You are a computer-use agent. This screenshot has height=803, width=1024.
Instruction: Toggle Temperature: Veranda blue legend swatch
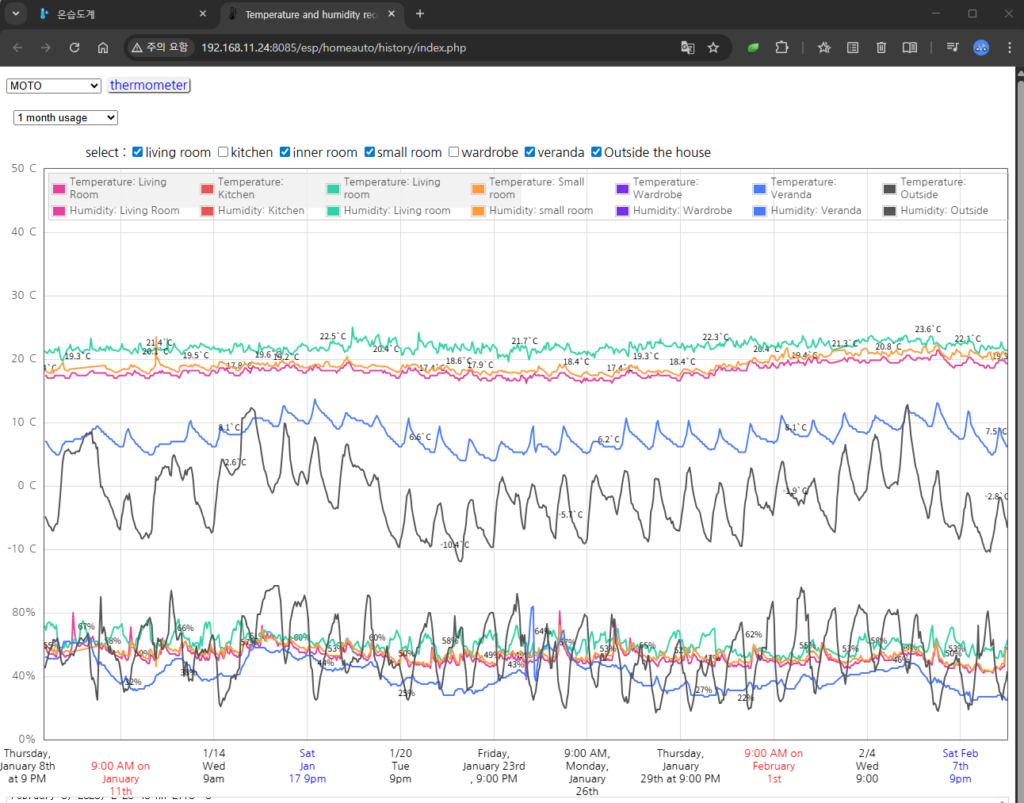[x=759, y=188]
